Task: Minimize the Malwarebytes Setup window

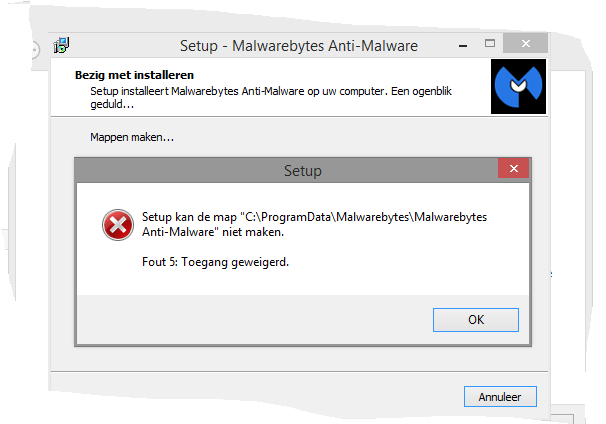Action: pyautogui.click(x=463, y=46)
